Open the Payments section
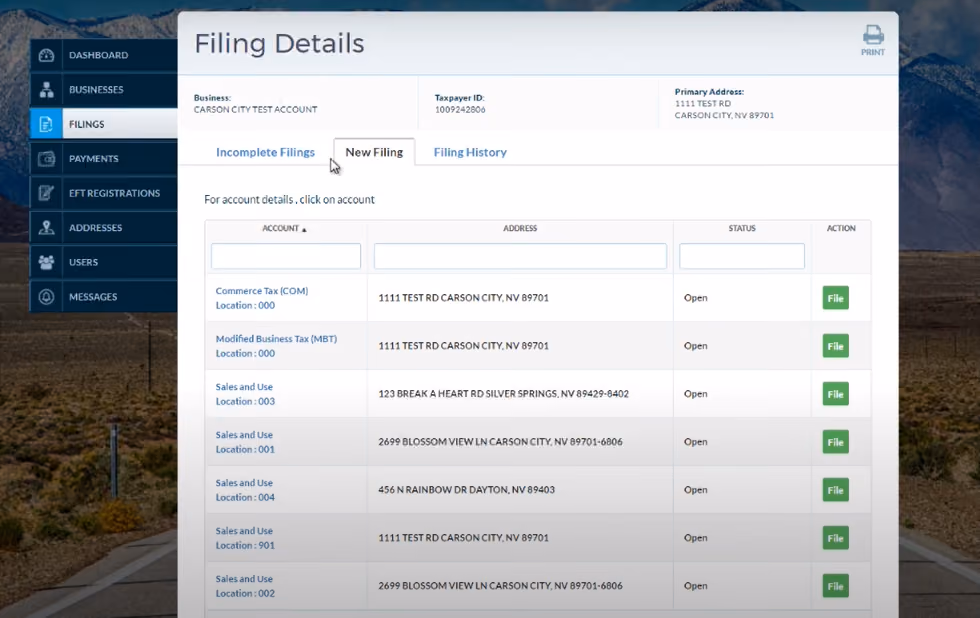Viewport: 980px width, 618px height. point(104,159)
